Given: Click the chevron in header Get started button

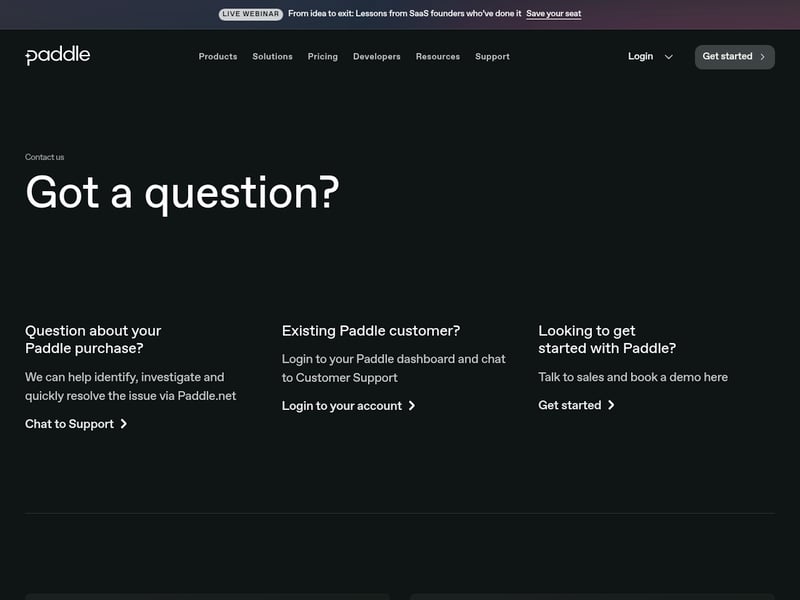Looking at the screenshot, I should (762, 57).
